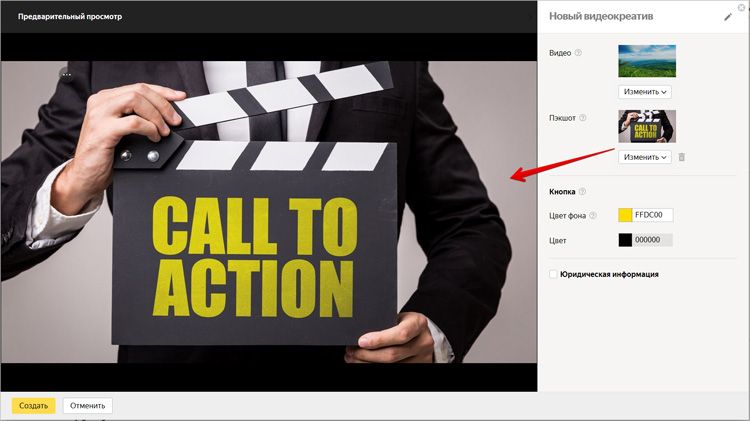Click the help icon next to Цвет фона
Image resolution: width=750 pixels, height=421 pixels.
(593, 215)
